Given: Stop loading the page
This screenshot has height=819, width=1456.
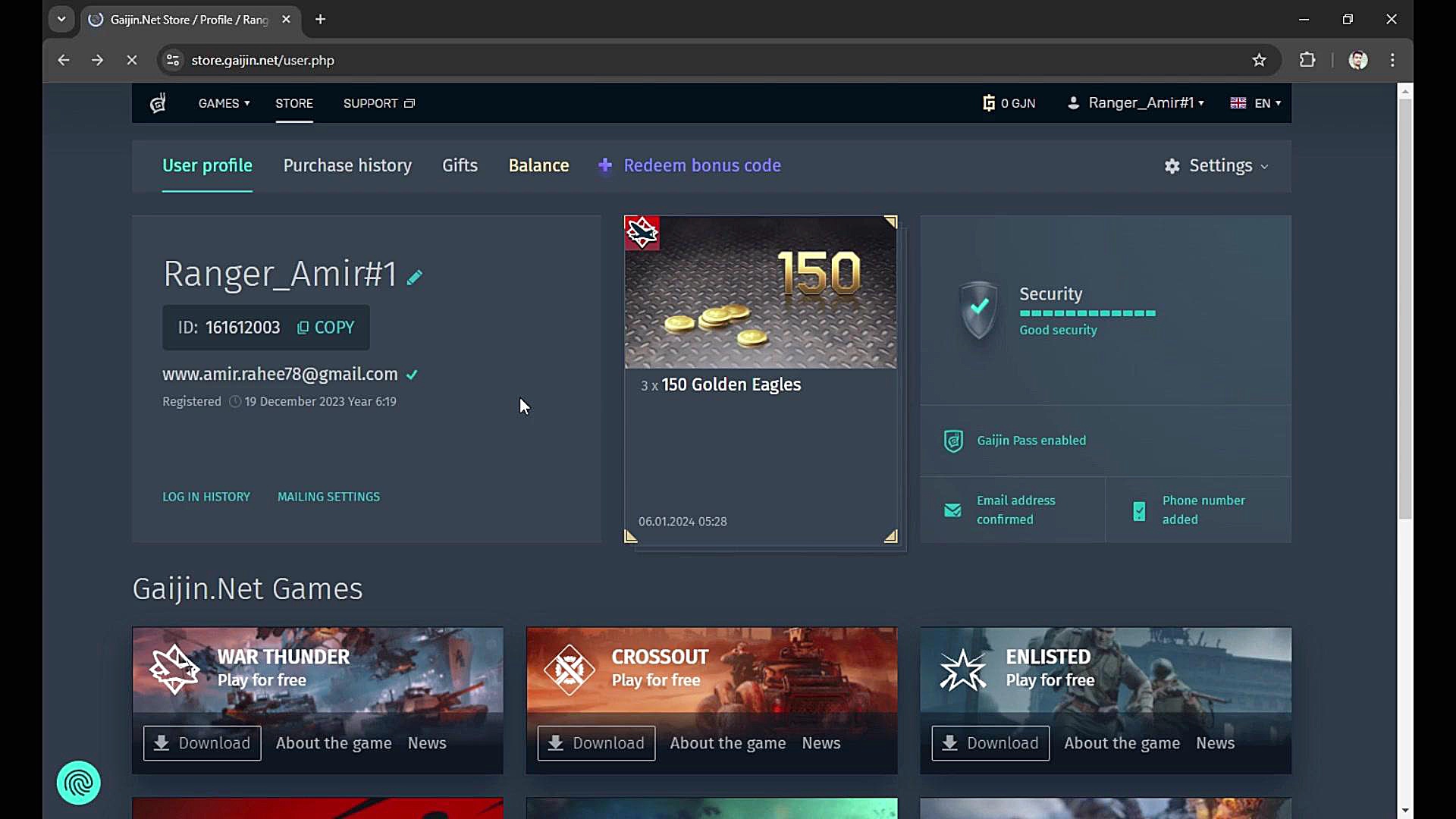Looking at the screenshot, I should [132, 60].
